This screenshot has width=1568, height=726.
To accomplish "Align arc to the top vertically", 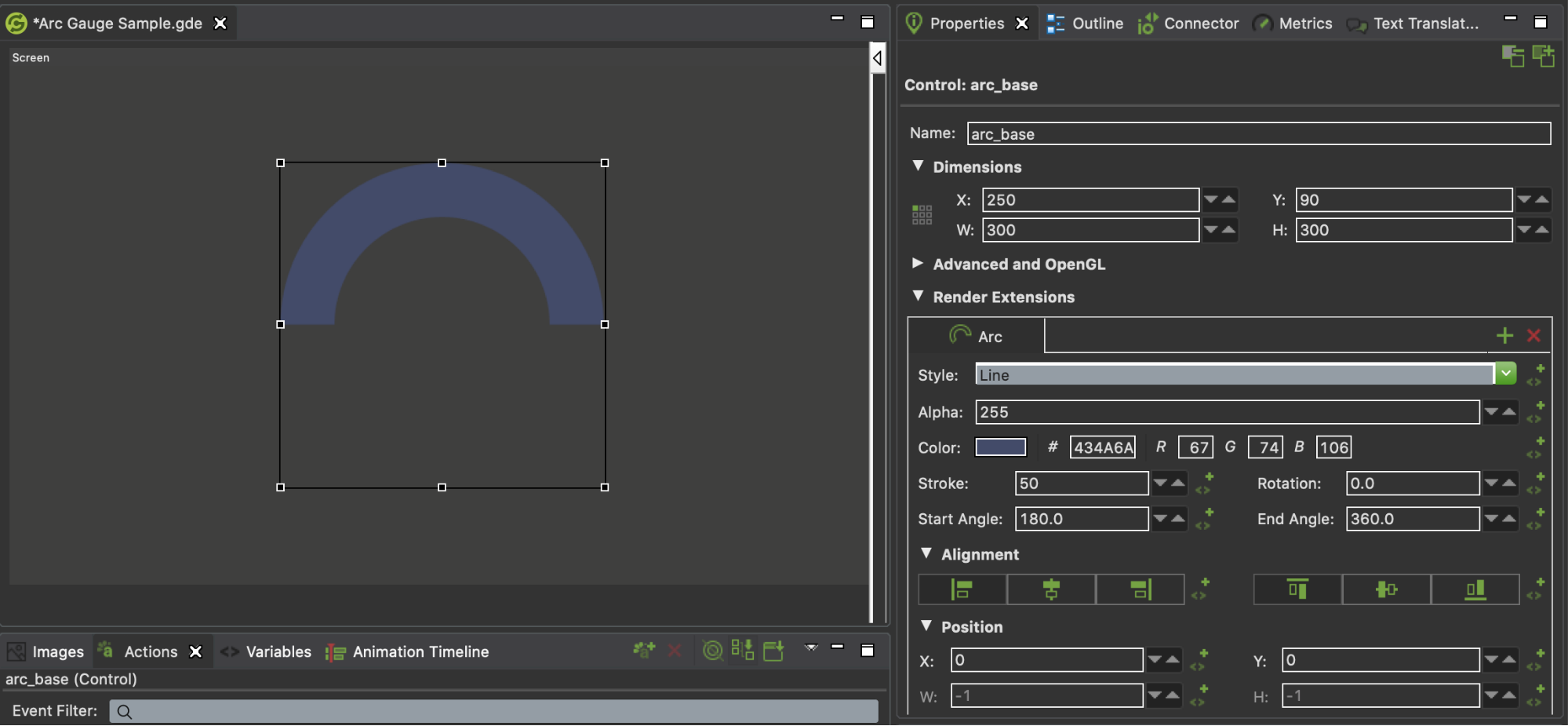I will tap(1297, 589).
